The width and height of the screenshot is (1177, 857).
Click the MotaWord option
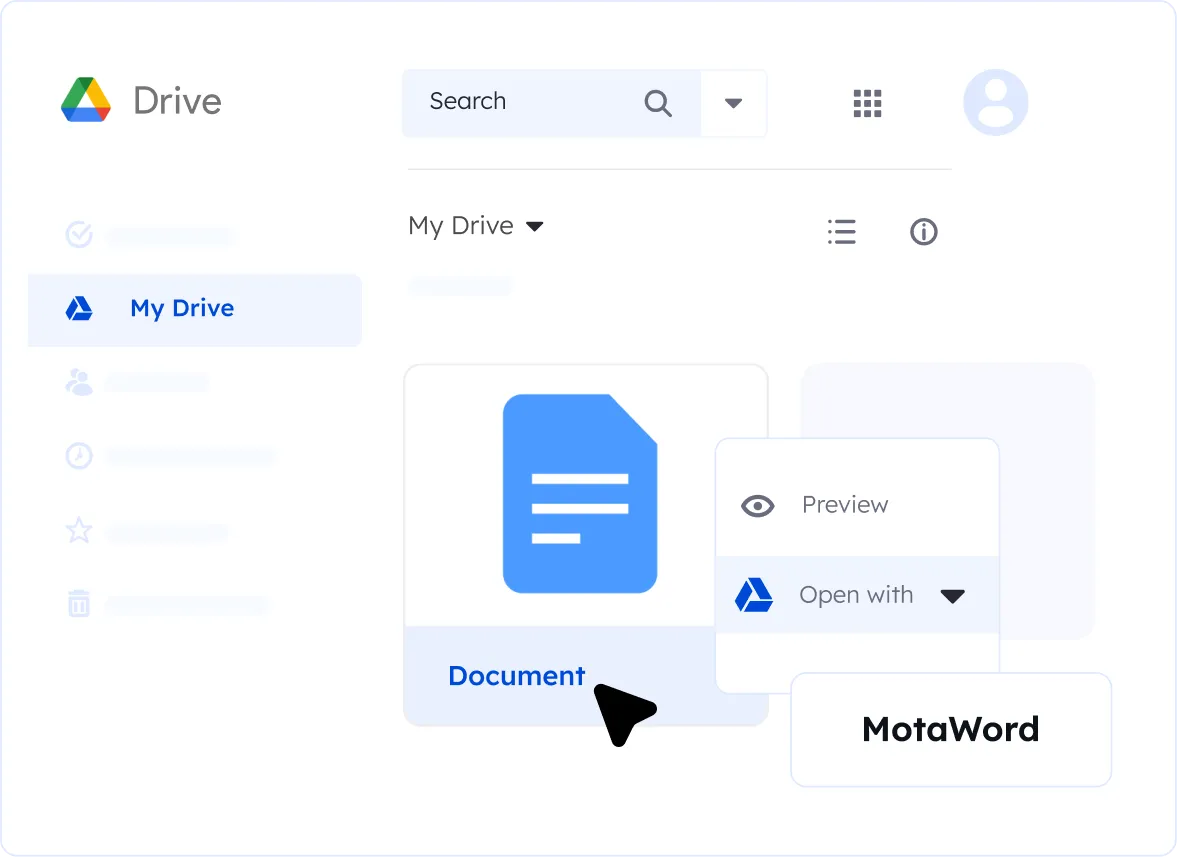pyautogui.click(x=950, y=729)
